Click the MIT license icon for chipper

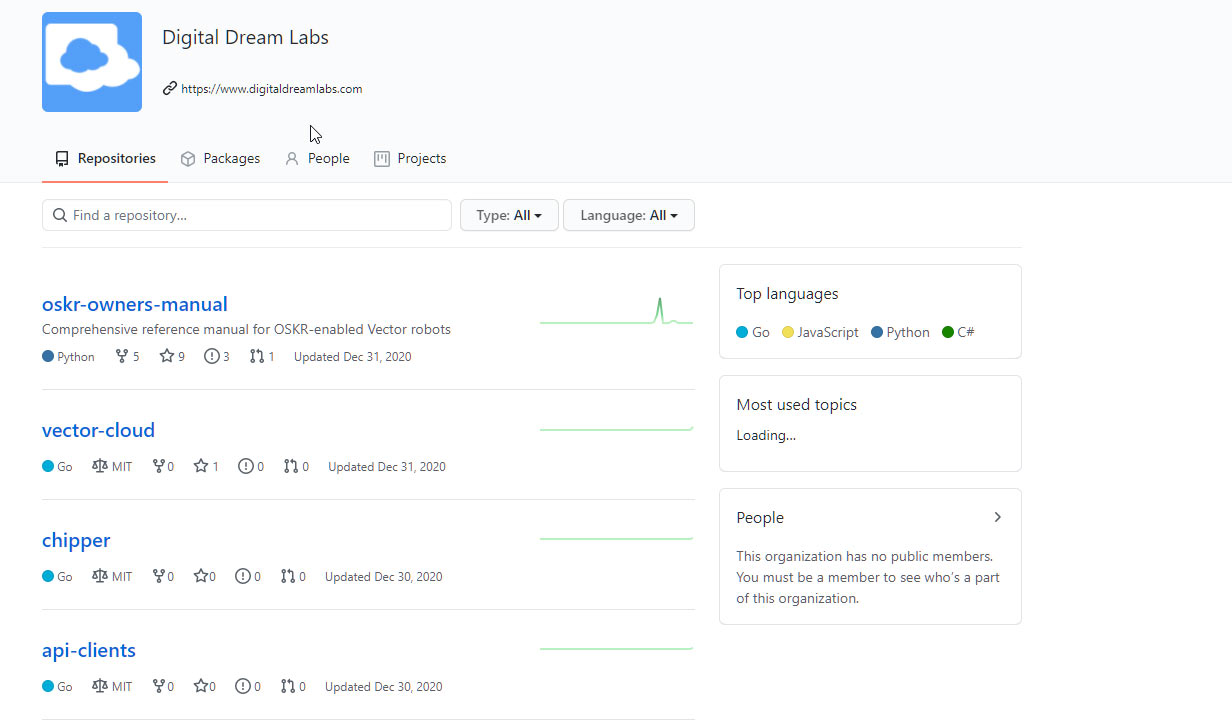99,576
